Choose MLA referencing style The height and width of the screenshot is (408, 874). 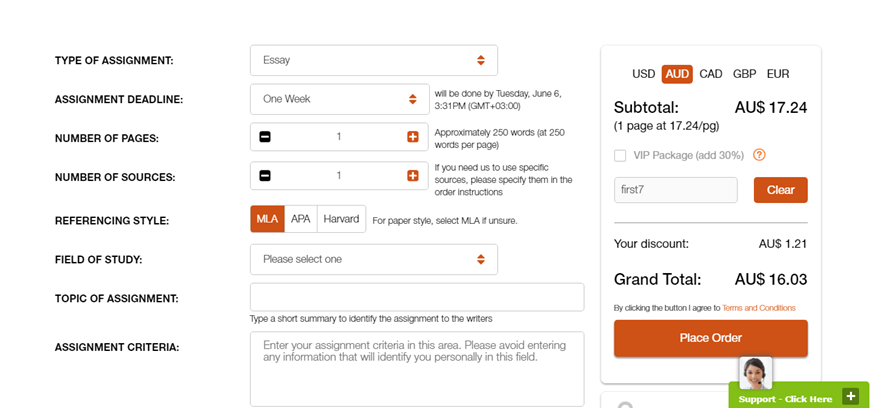click(x=268, y=219)
